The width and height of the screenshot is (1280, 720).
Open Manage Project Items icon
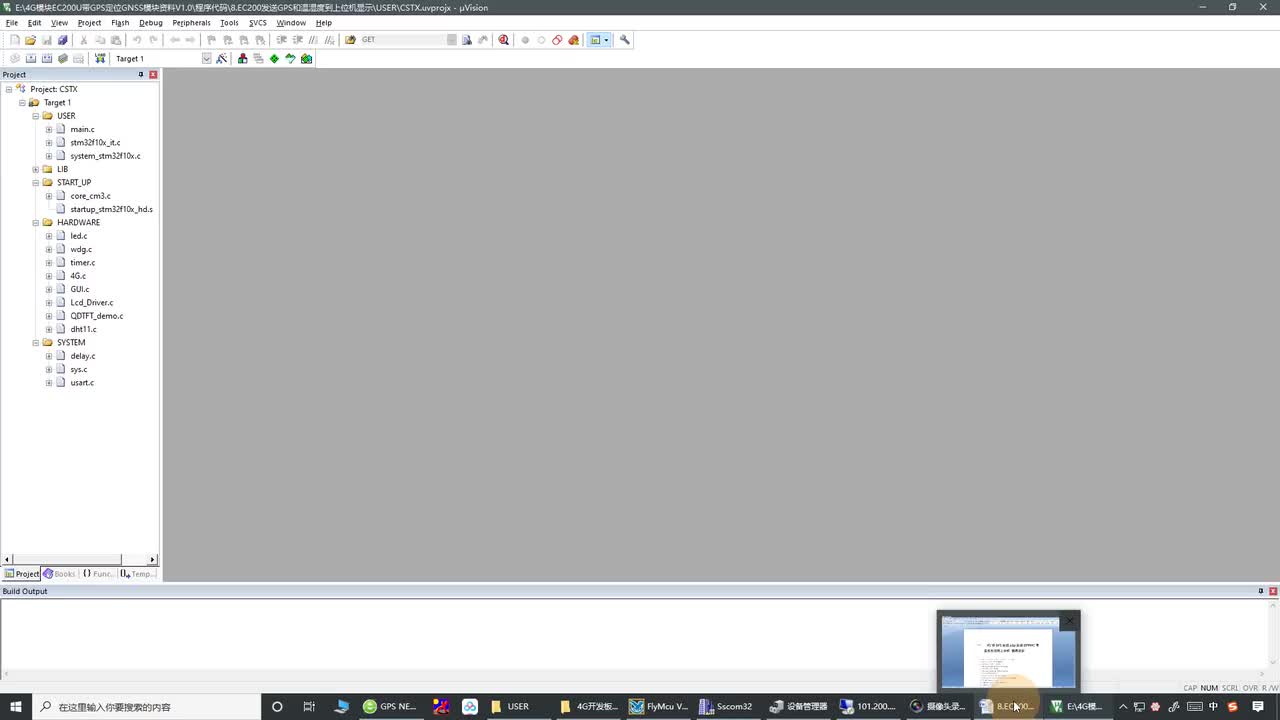pos(242,58)
